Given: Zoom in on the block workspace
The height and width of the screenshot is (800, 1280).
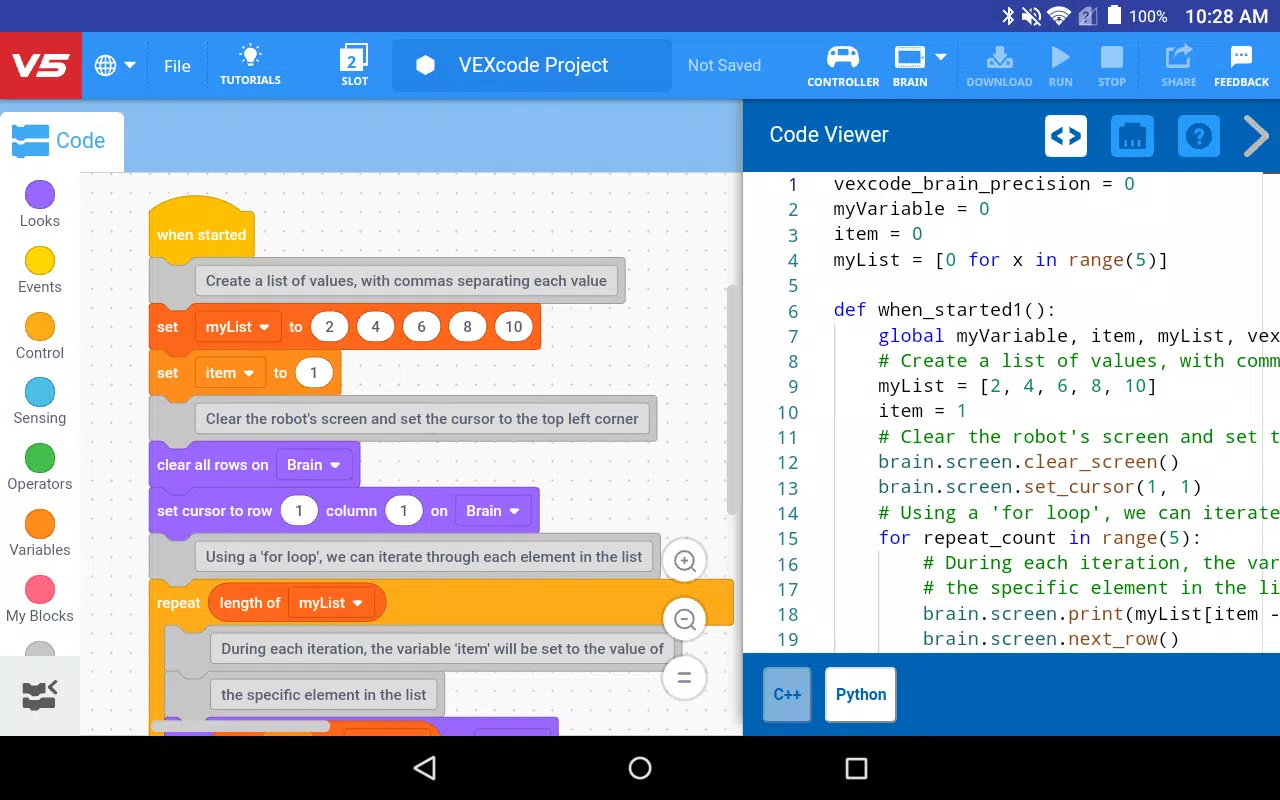Looking at the screenshot, I should (685, 562).
